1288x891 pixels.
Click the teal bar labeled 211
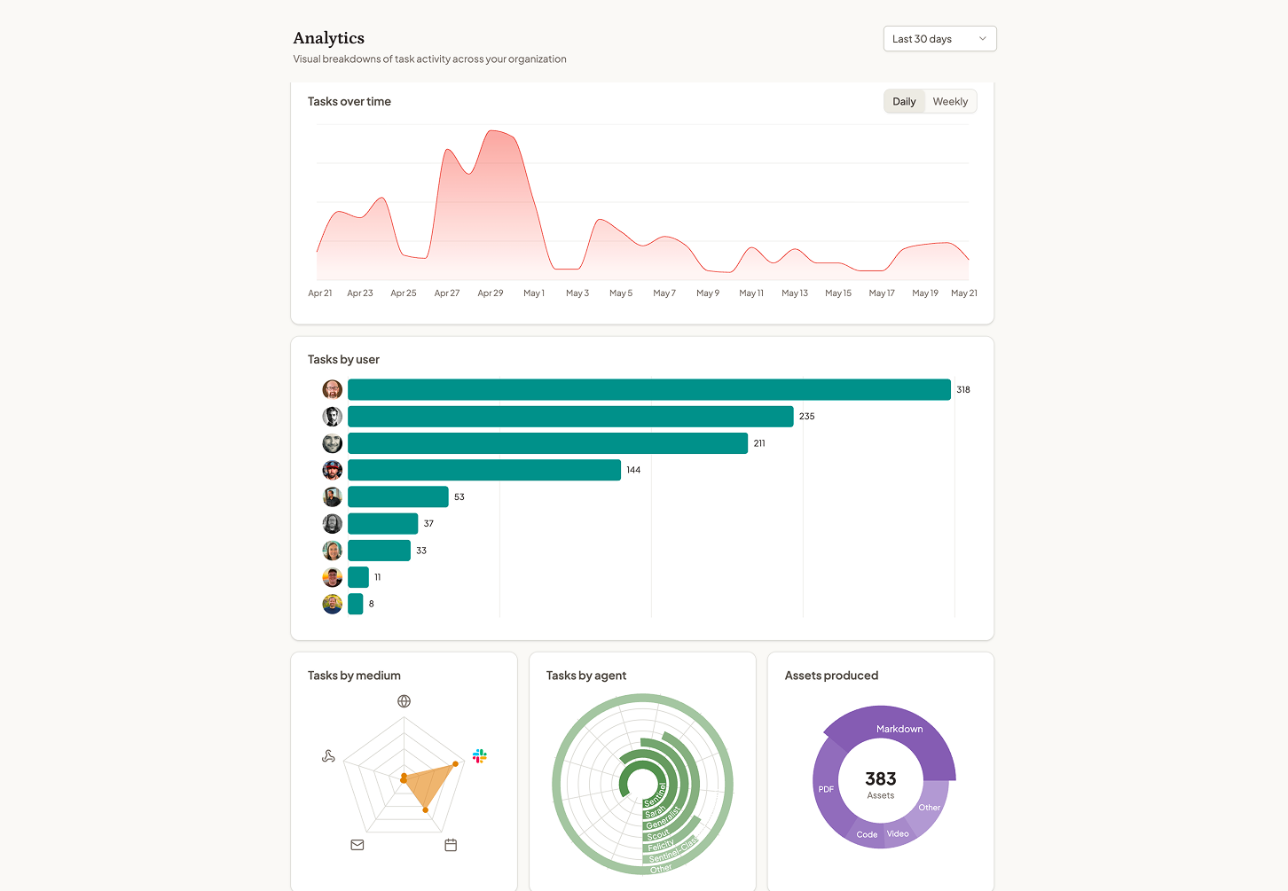click(548, 443)
